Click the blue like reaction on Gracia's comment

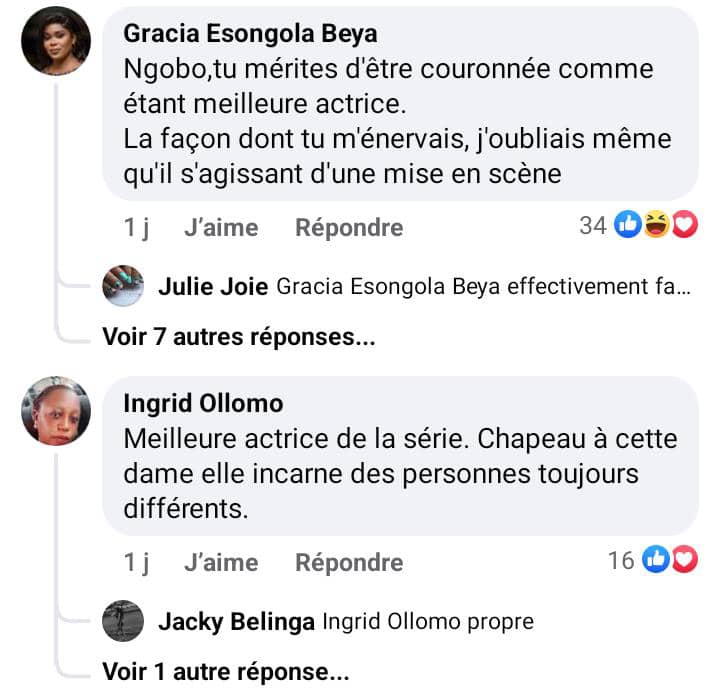[628, 226]
